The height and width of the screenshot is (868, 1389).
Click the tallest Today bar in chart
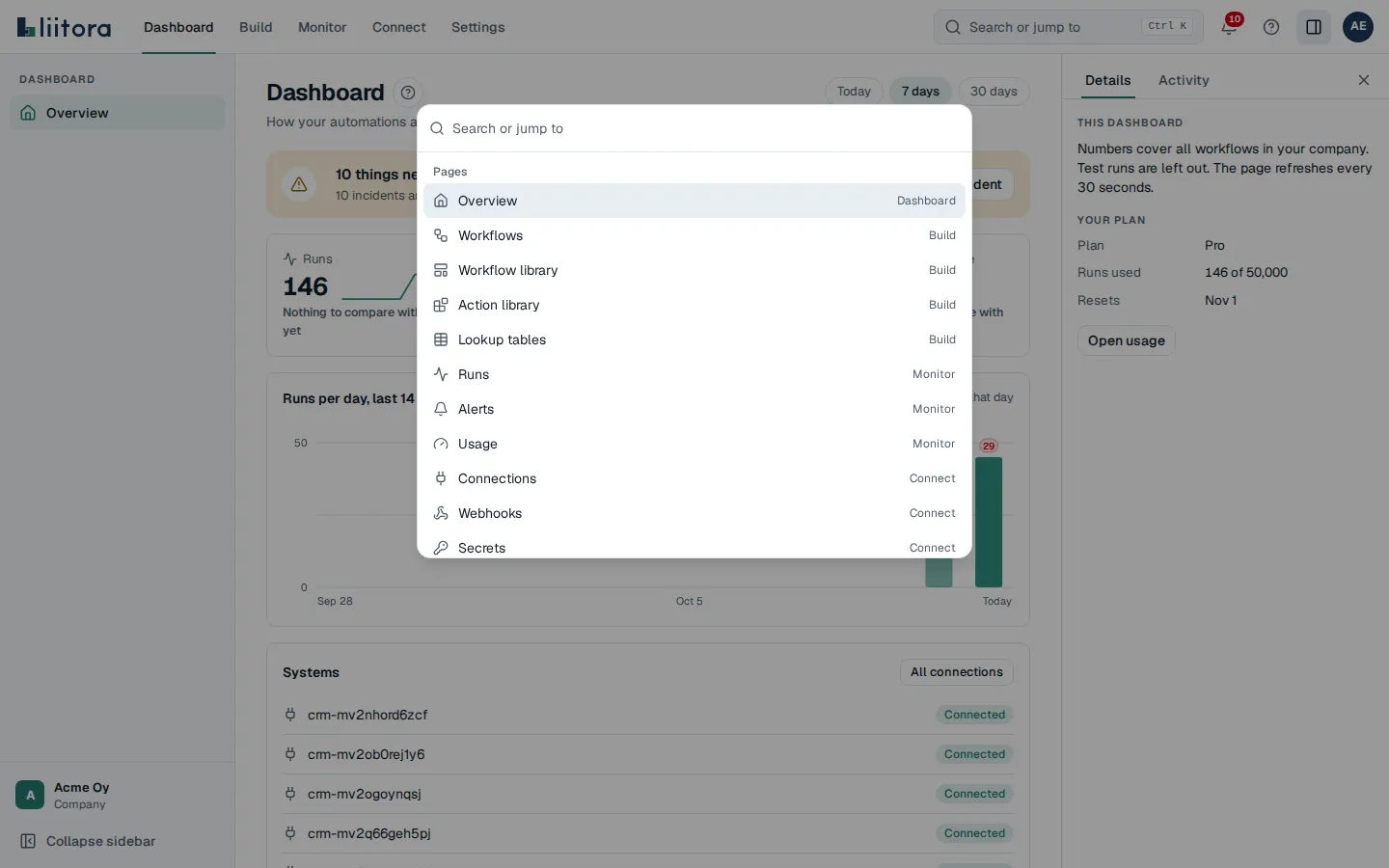[989, 522]
